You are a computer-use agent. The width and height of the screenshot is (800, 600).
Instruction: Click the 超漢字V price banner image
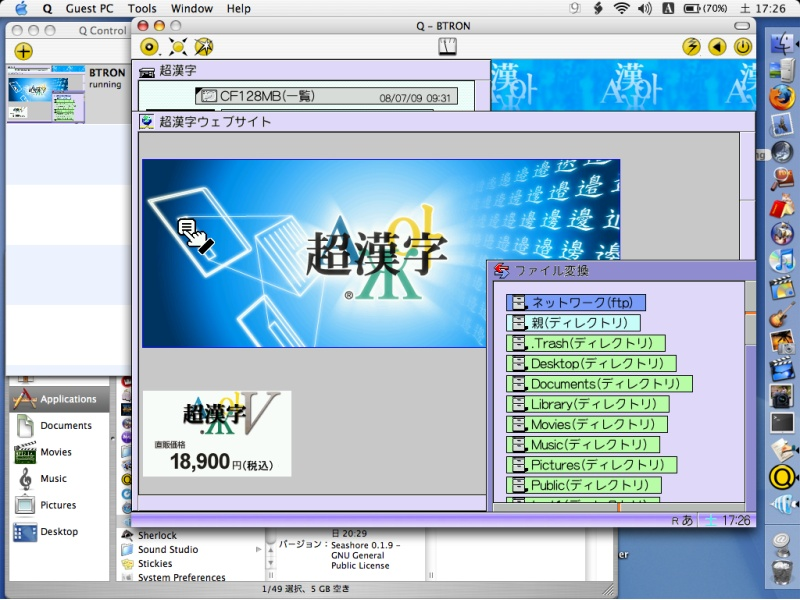click(x=217, y=433)
